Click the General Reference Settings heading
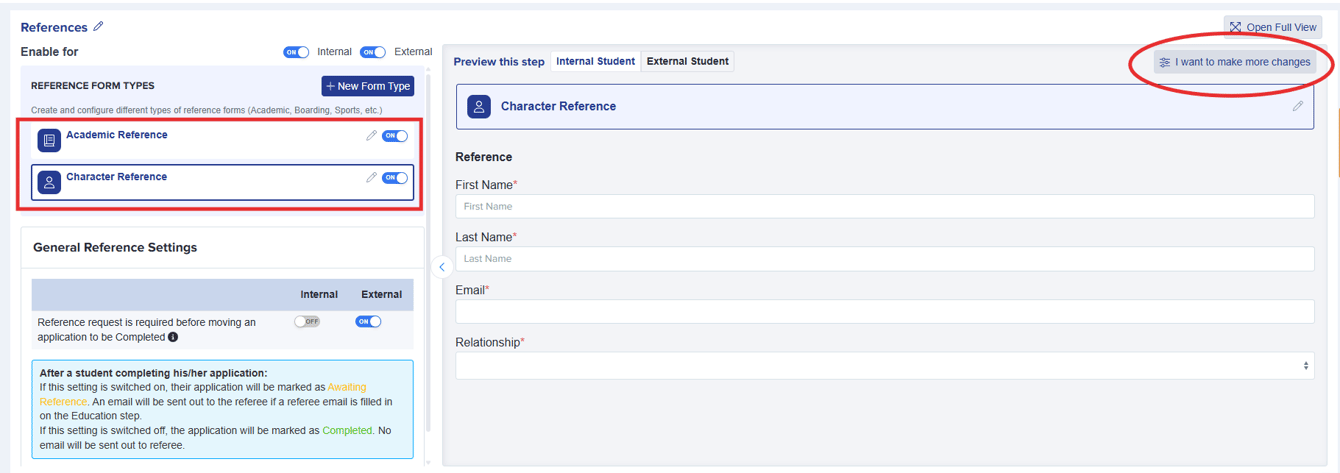1340x473 pixels. coord(115,247)
